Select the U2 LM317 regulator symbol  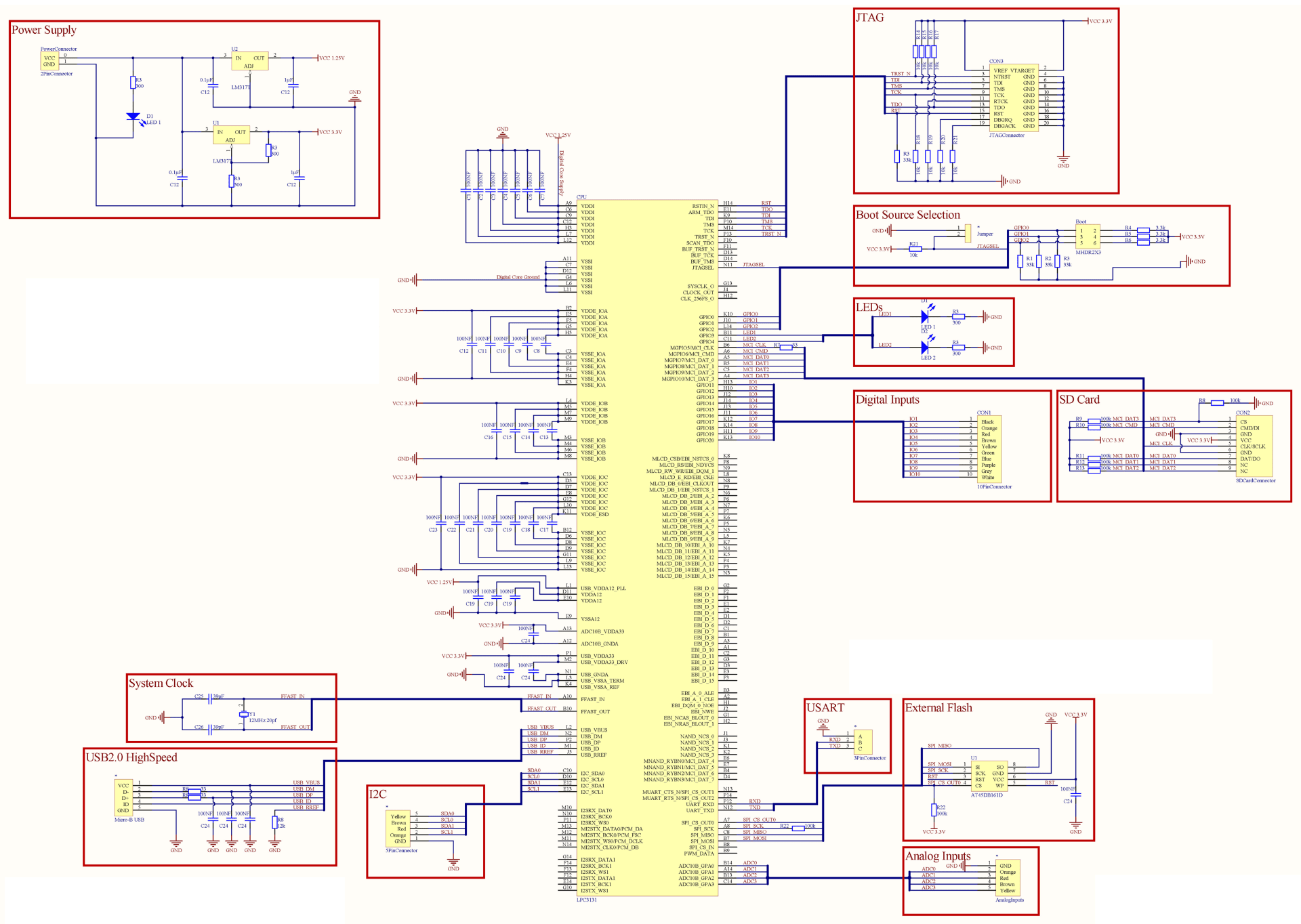tap(249, 61)
